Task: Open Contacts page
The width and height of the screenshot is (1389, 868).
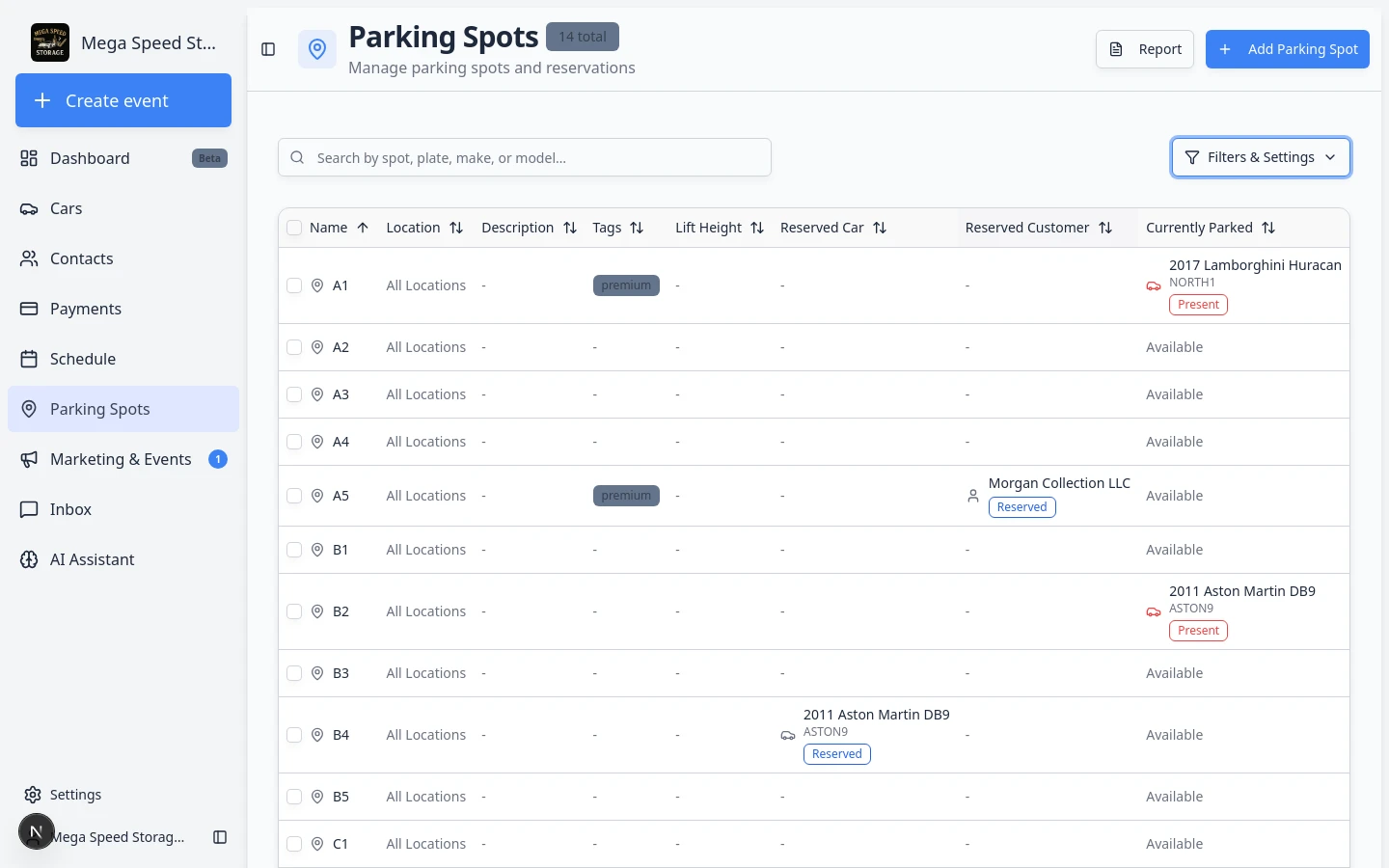Action: (123, 258)
